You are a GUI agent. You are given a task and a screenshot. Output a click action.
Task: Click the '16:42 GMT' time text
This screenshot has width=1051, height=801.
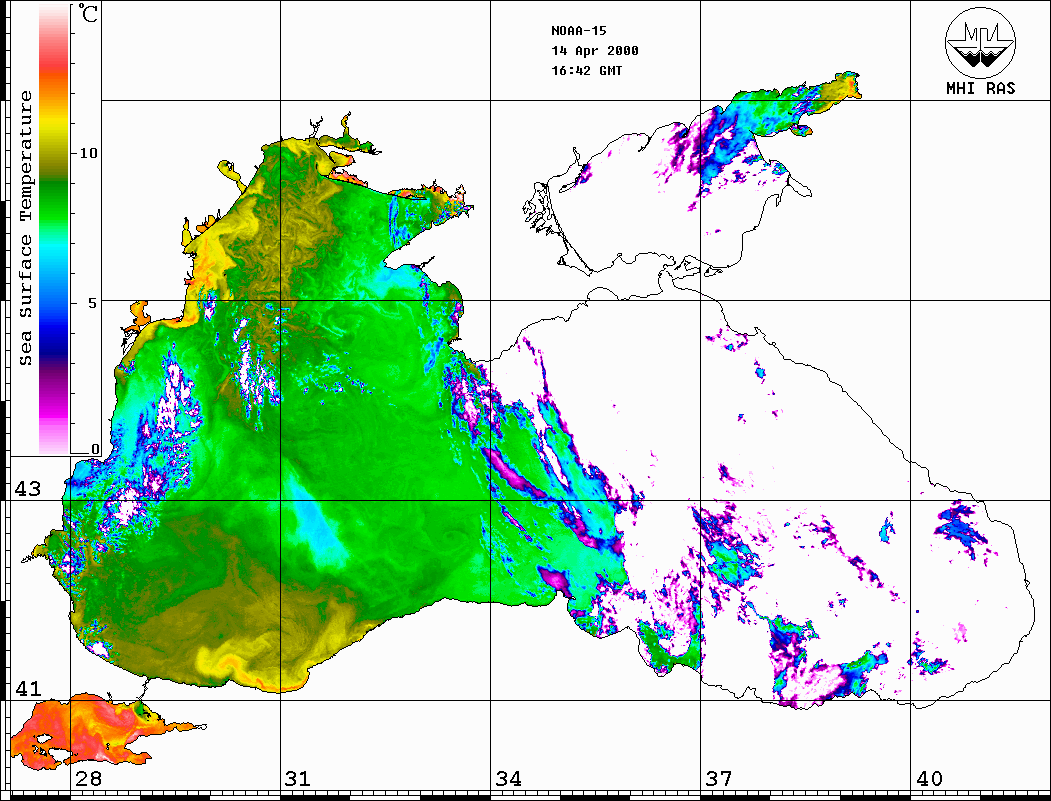tap(586, 70)
